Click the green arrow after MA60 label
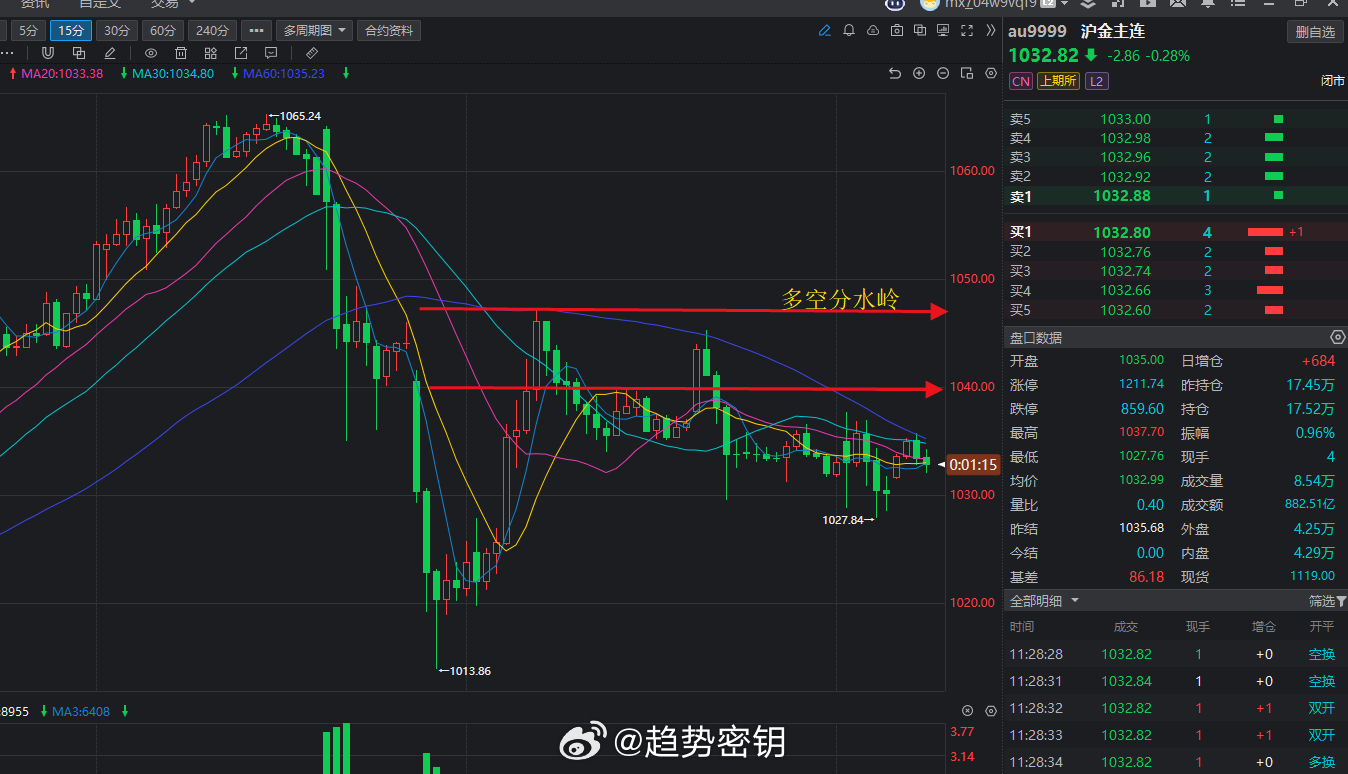1348x774 pixels. tap(345, 73)
